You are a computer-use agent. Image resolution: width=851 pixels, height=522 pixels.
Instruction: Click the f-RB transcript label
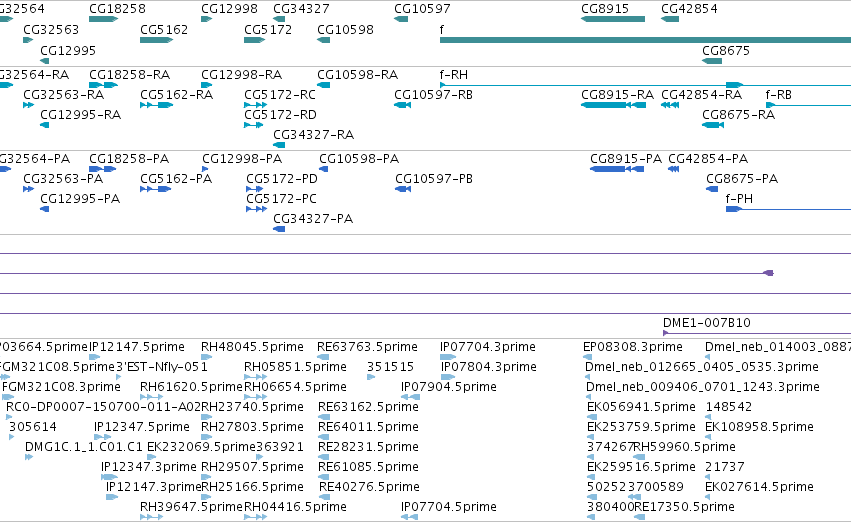[x=779, y=94]
